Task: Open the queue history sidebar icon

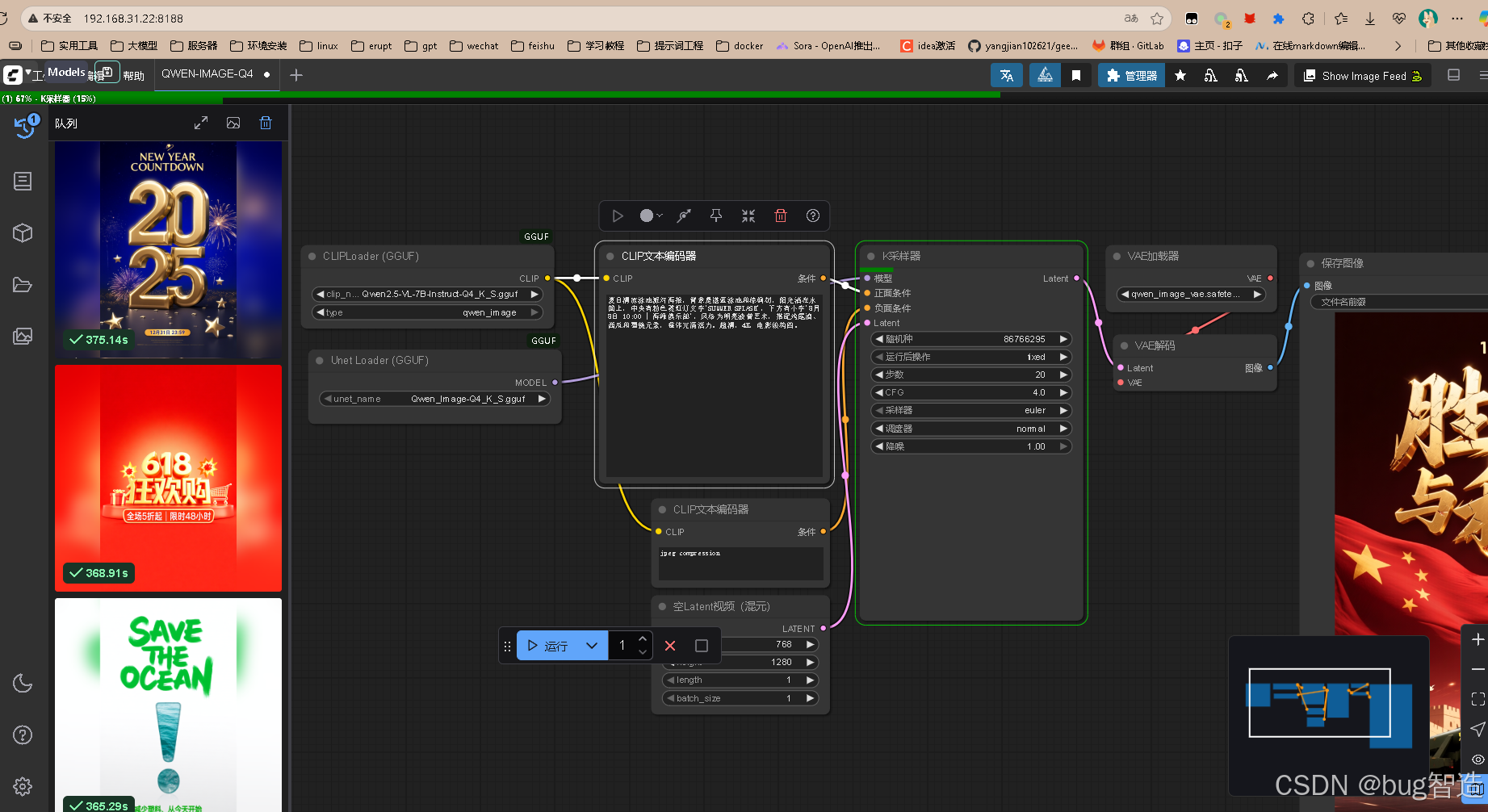Action: (23, 126)
